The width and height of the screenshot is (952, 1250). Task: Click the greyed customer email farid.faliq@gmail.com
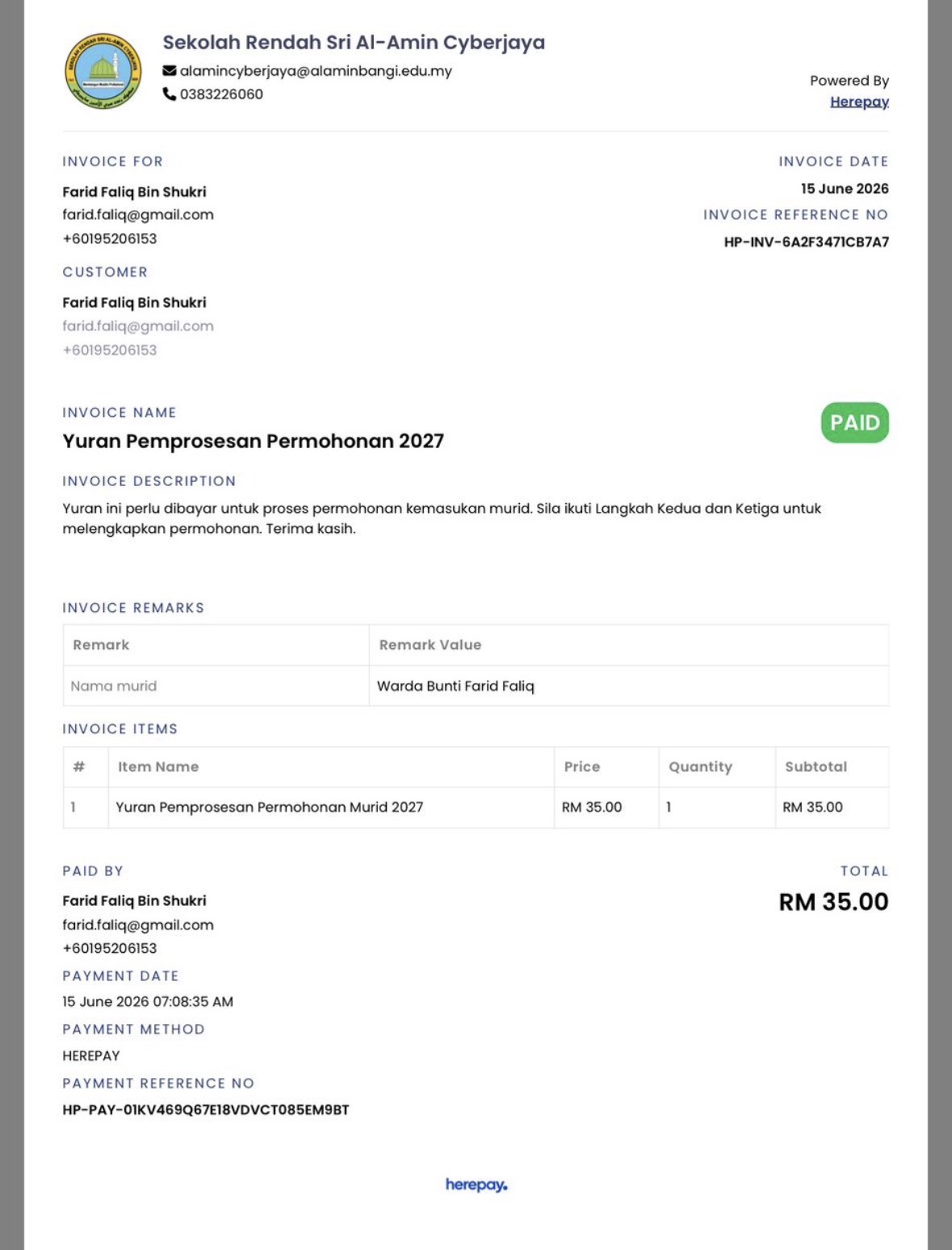[x=138, y=326]
